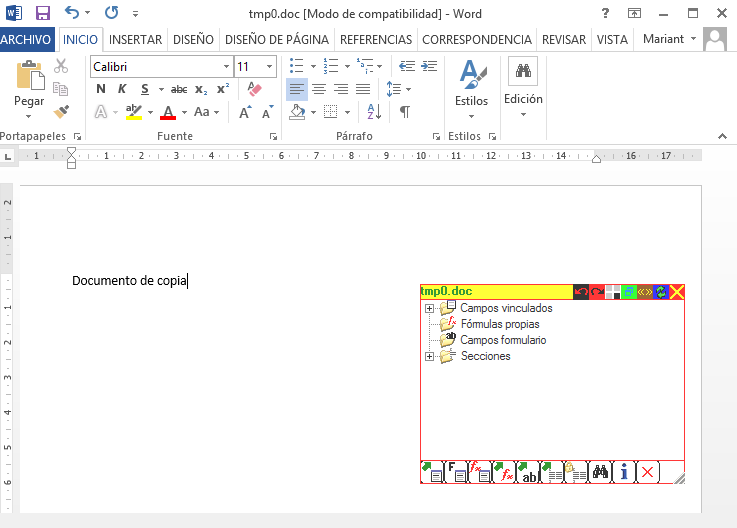Open line spacing options
Screen dimensions: 737x528
[x=398, y=89]
